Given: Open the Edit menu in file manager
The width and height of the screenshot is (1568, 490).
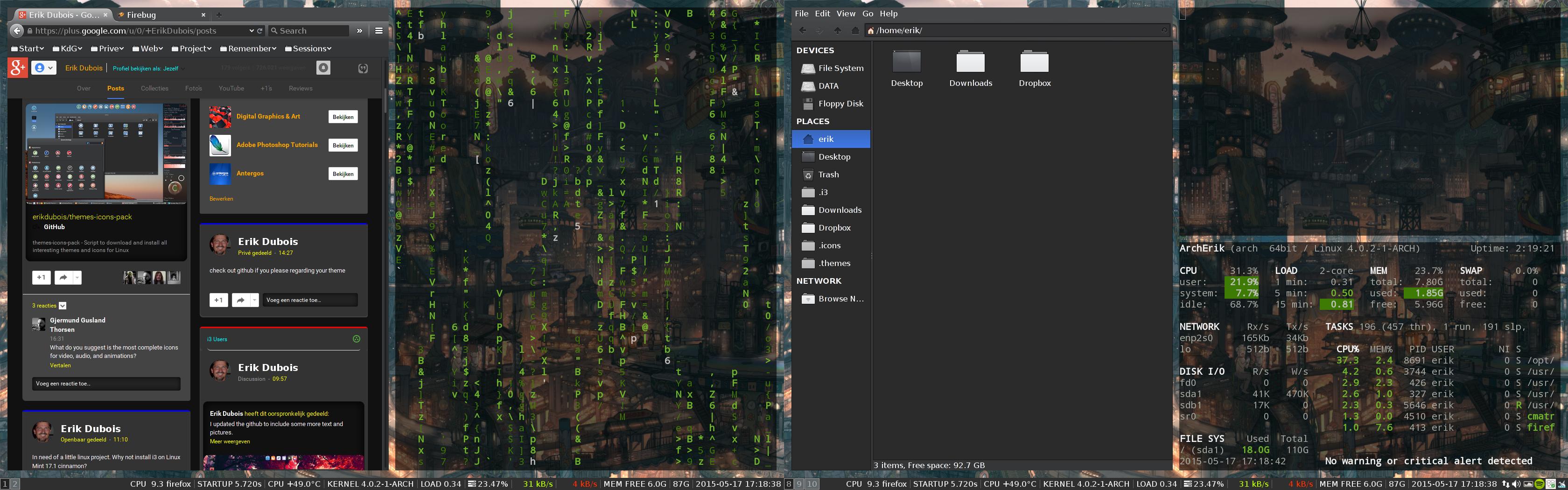Looking at the screenshot, I should (822, 14).
